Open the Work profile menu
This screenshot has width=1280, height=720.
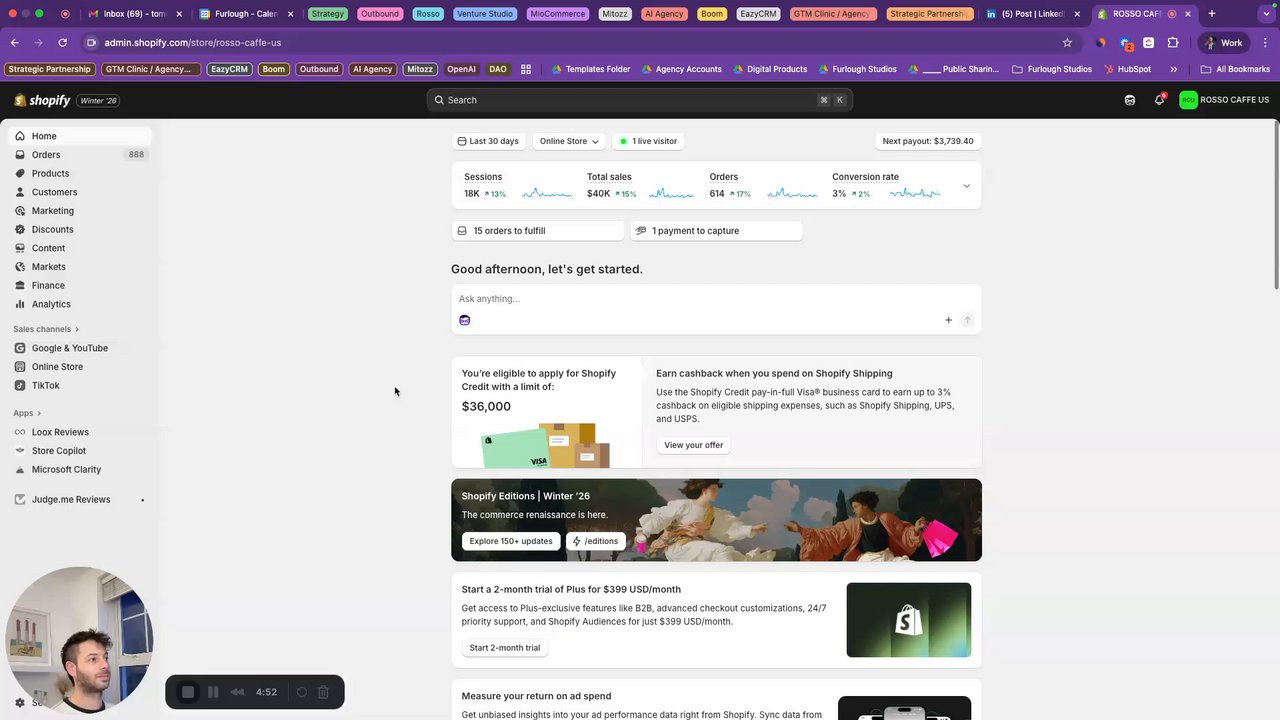tap(1223, 43)
